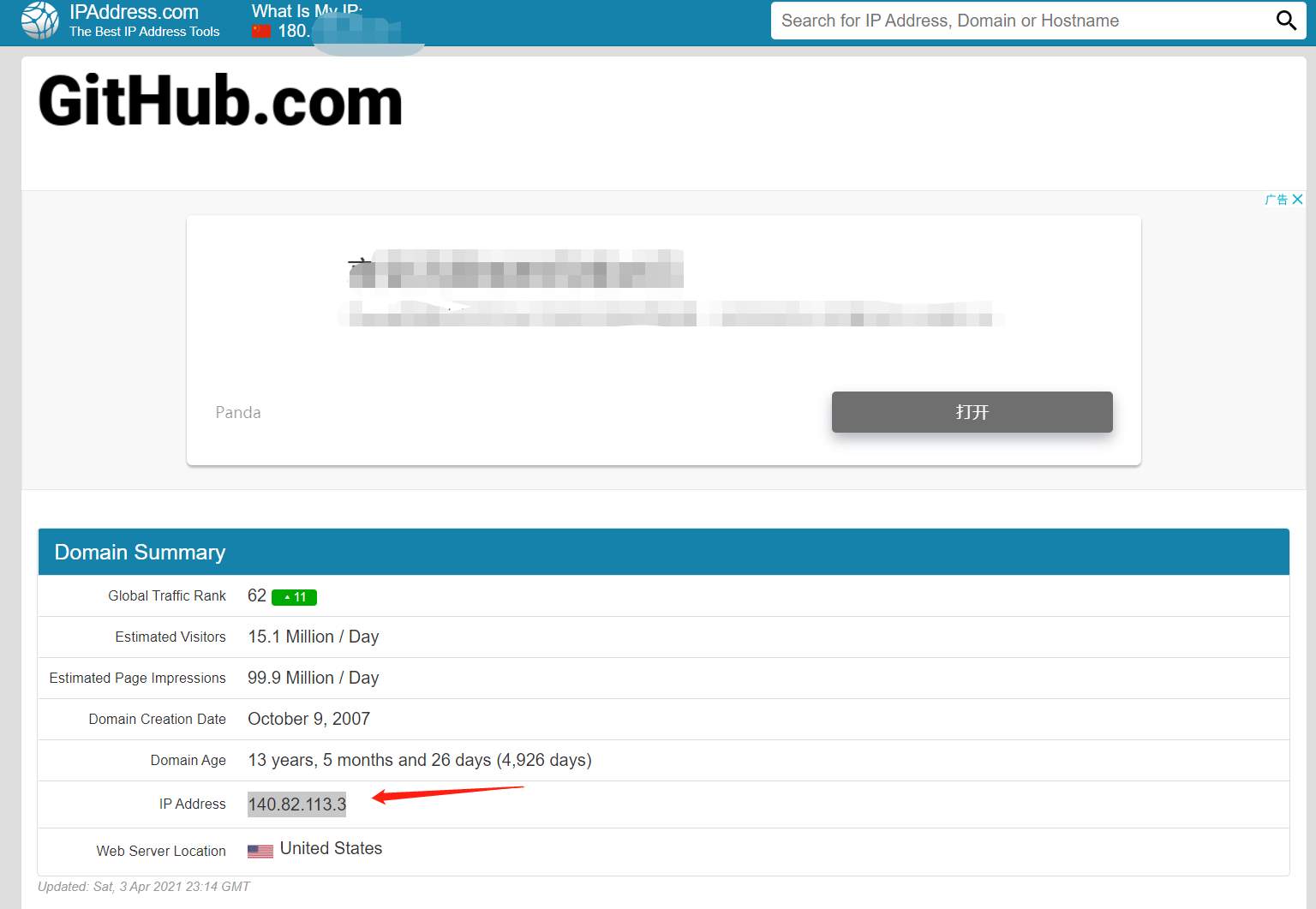Click the Global Traffic Rank value 62

pyautogui.click(x=257, y=595)
